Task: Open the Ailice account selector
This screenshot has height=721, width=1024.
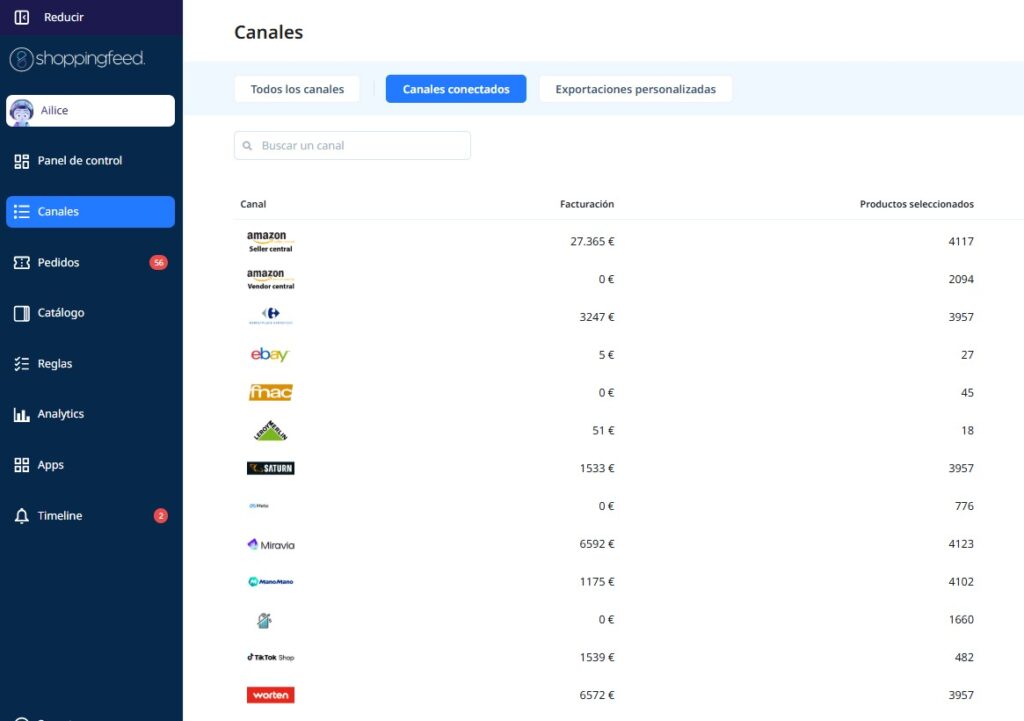Action: pyautogui.click(x=90, y=111)
